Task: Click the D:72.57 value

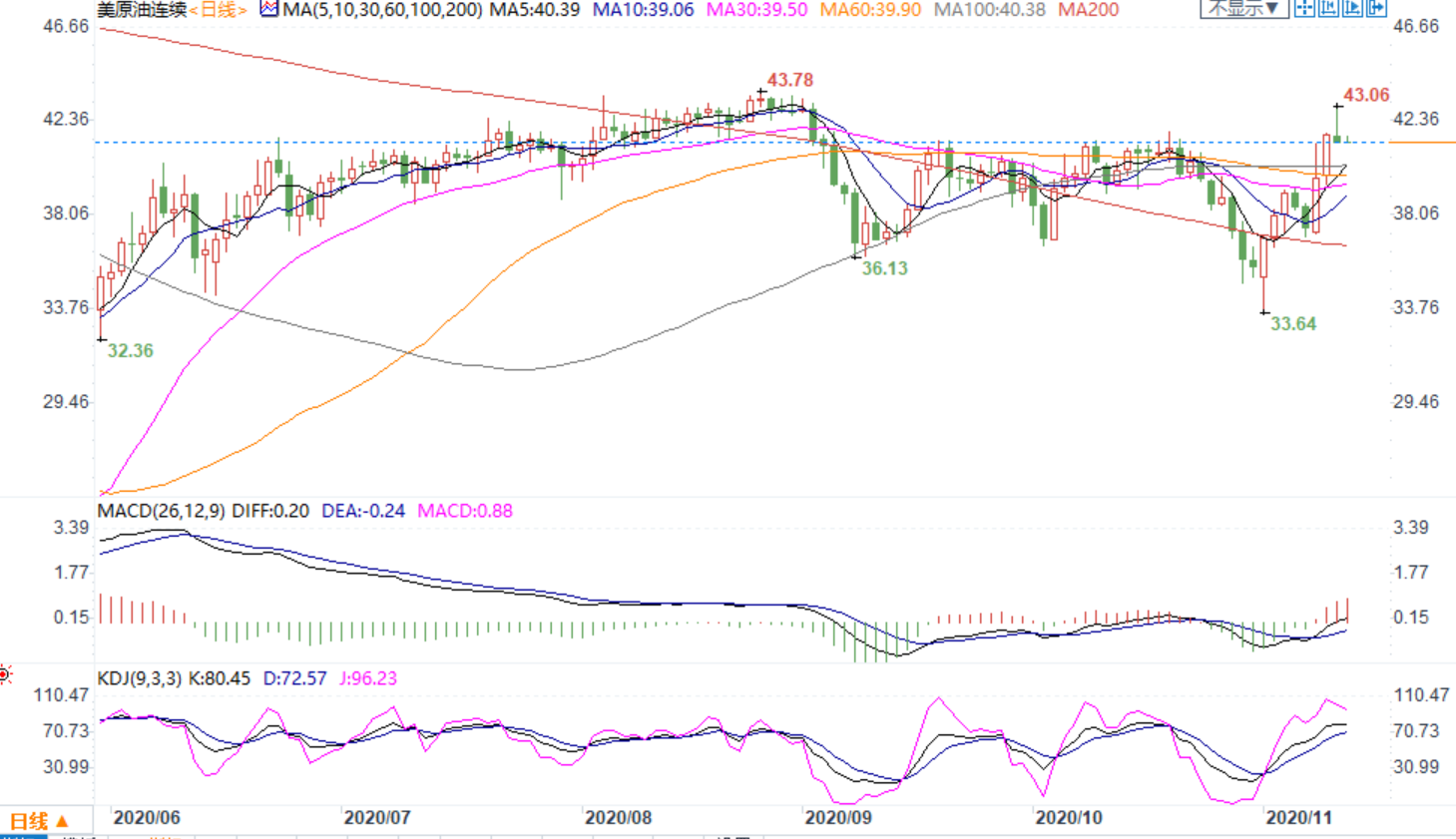Action: 294,678
